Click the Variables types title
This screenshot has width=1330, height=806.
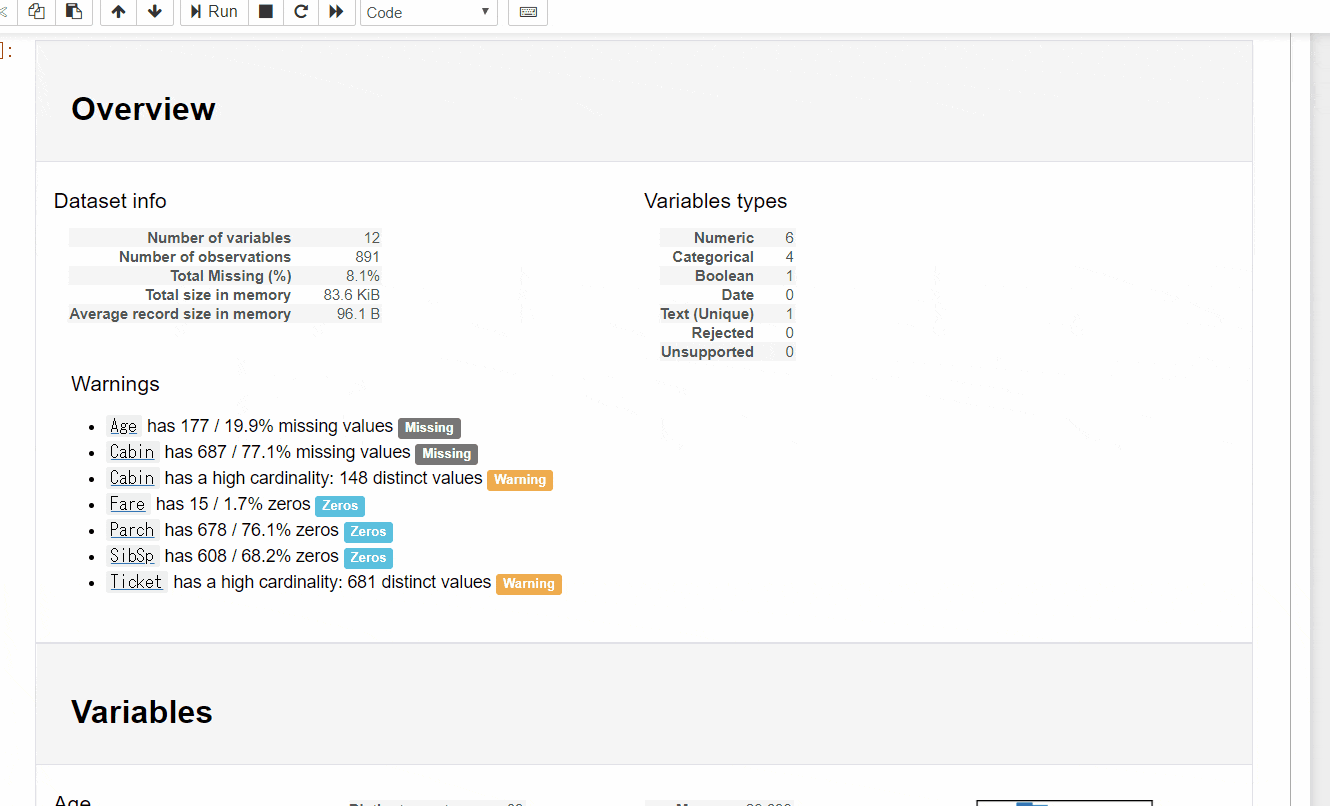715,201
